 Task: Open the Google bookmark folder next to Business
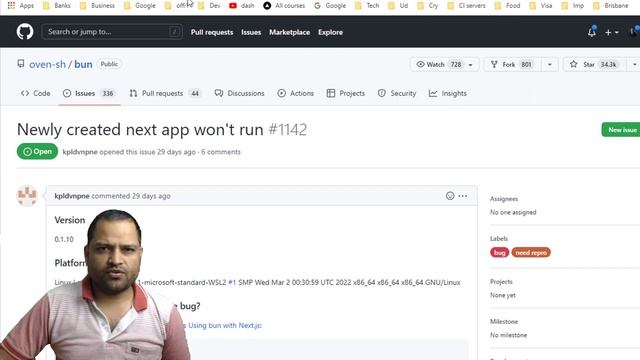[x=140, y=5]
